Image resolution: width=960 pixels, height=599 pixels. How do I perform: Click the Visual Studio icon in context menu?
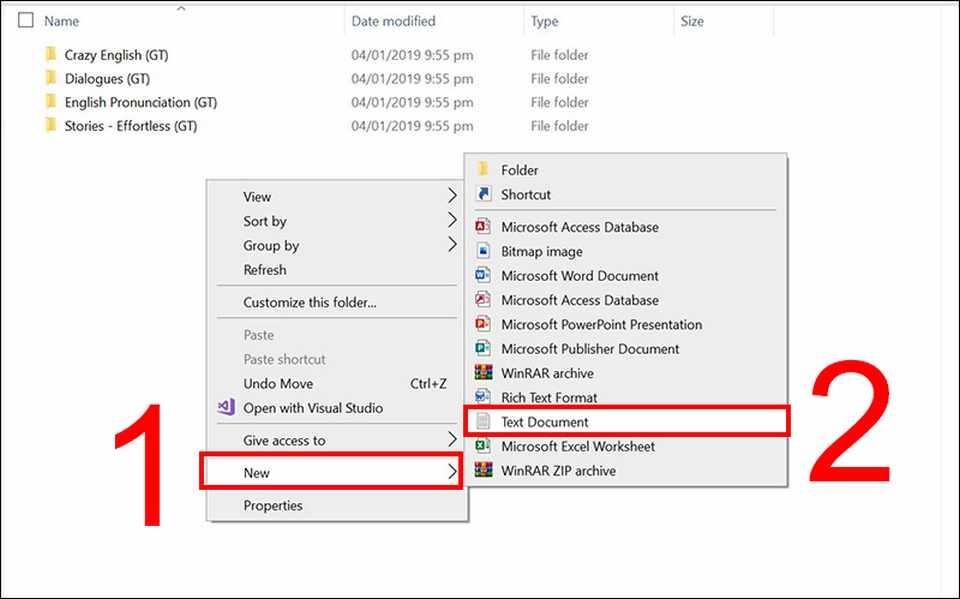(226, 408)
